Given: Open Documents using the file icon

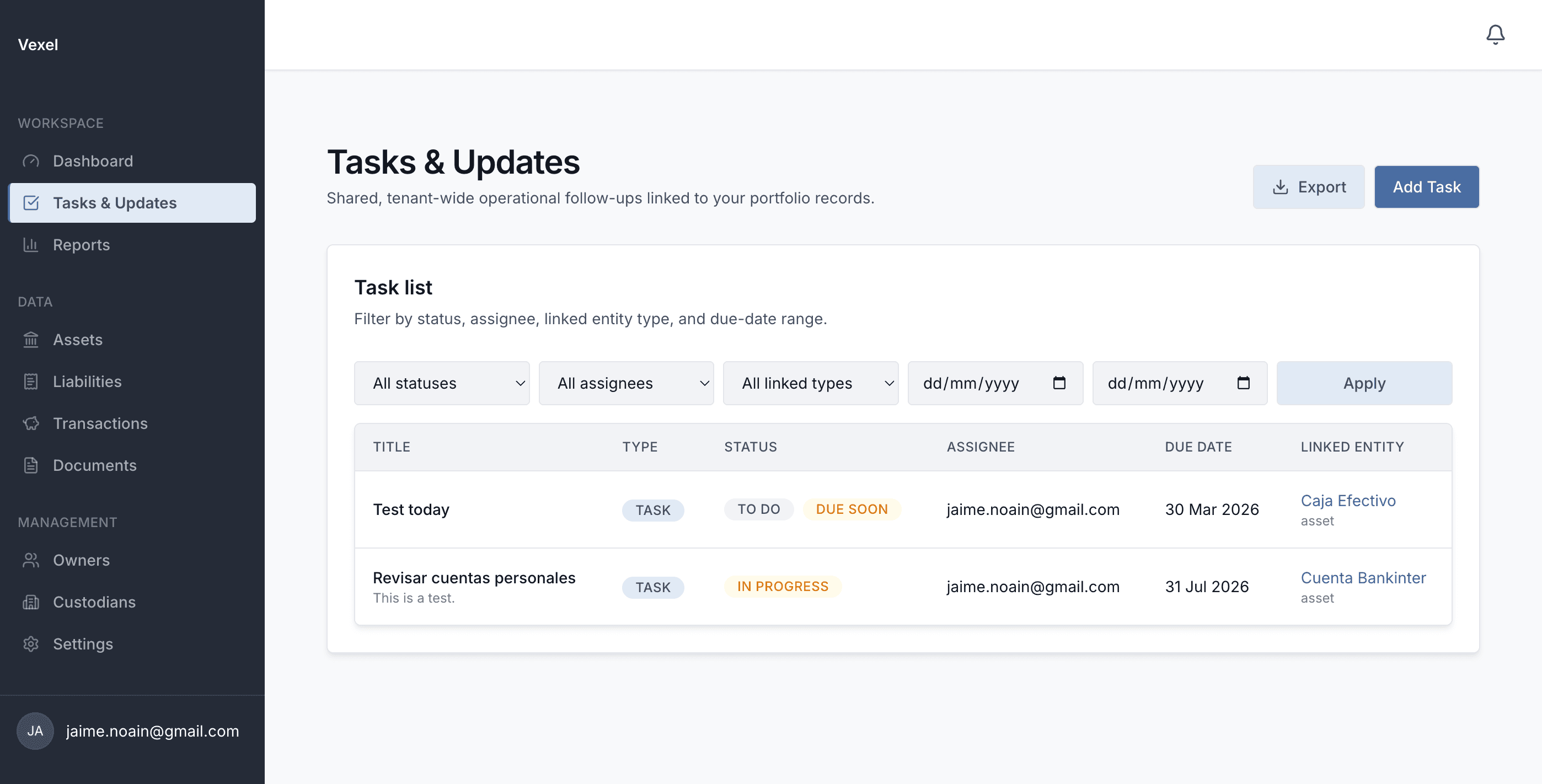Looking at the screenshot, I should 31,465.
